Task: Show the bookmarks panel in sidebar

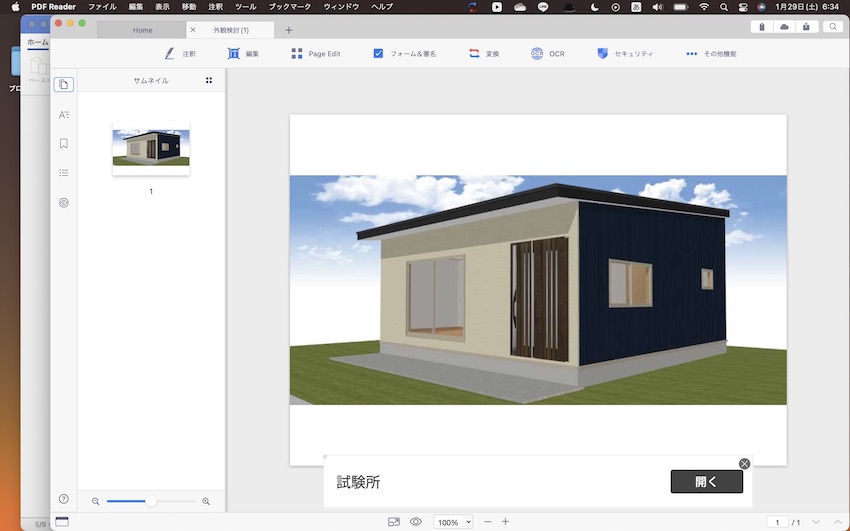Action: tap(64, 143)
